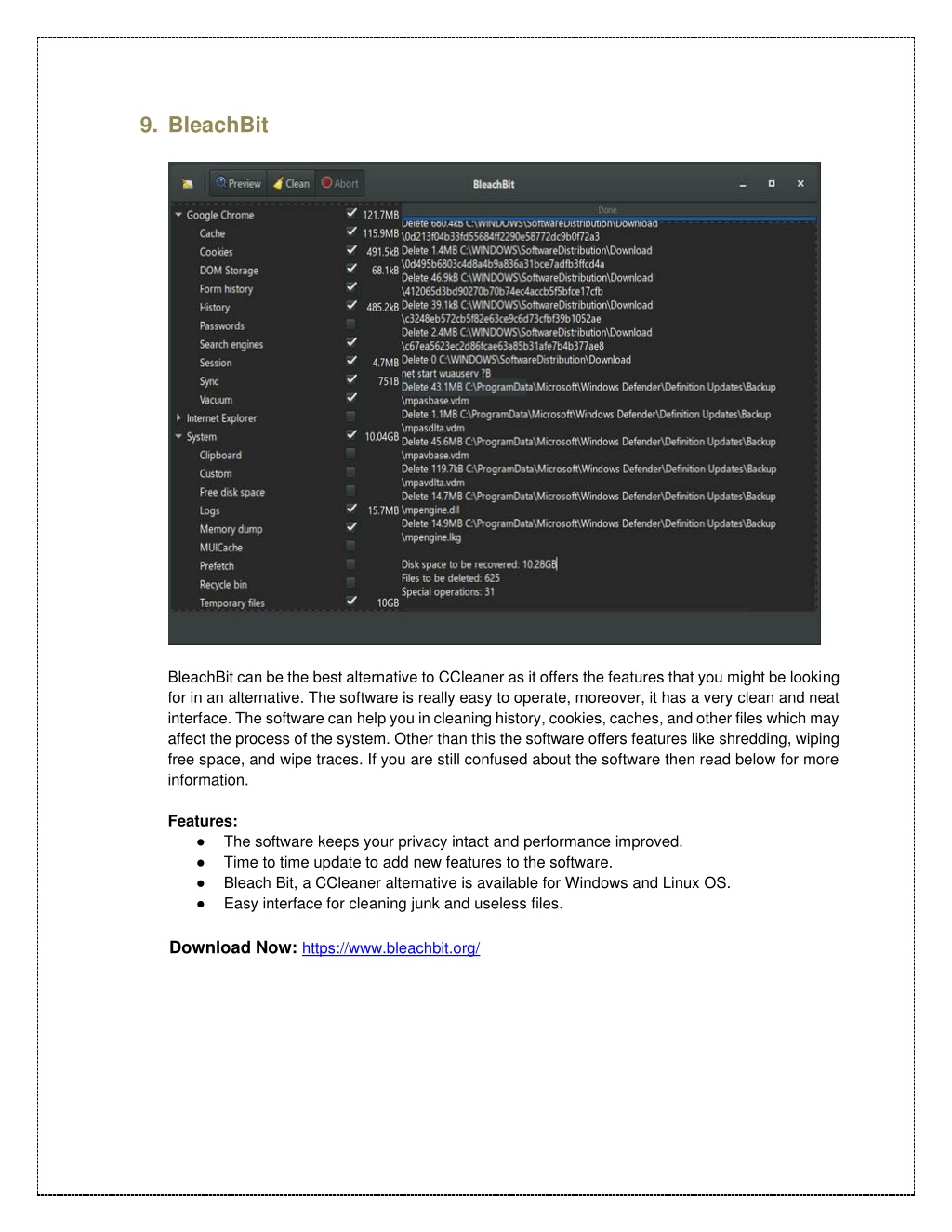Uncheck the History checkbox
Screen dimensions: 952x1232
pos(351,306)
